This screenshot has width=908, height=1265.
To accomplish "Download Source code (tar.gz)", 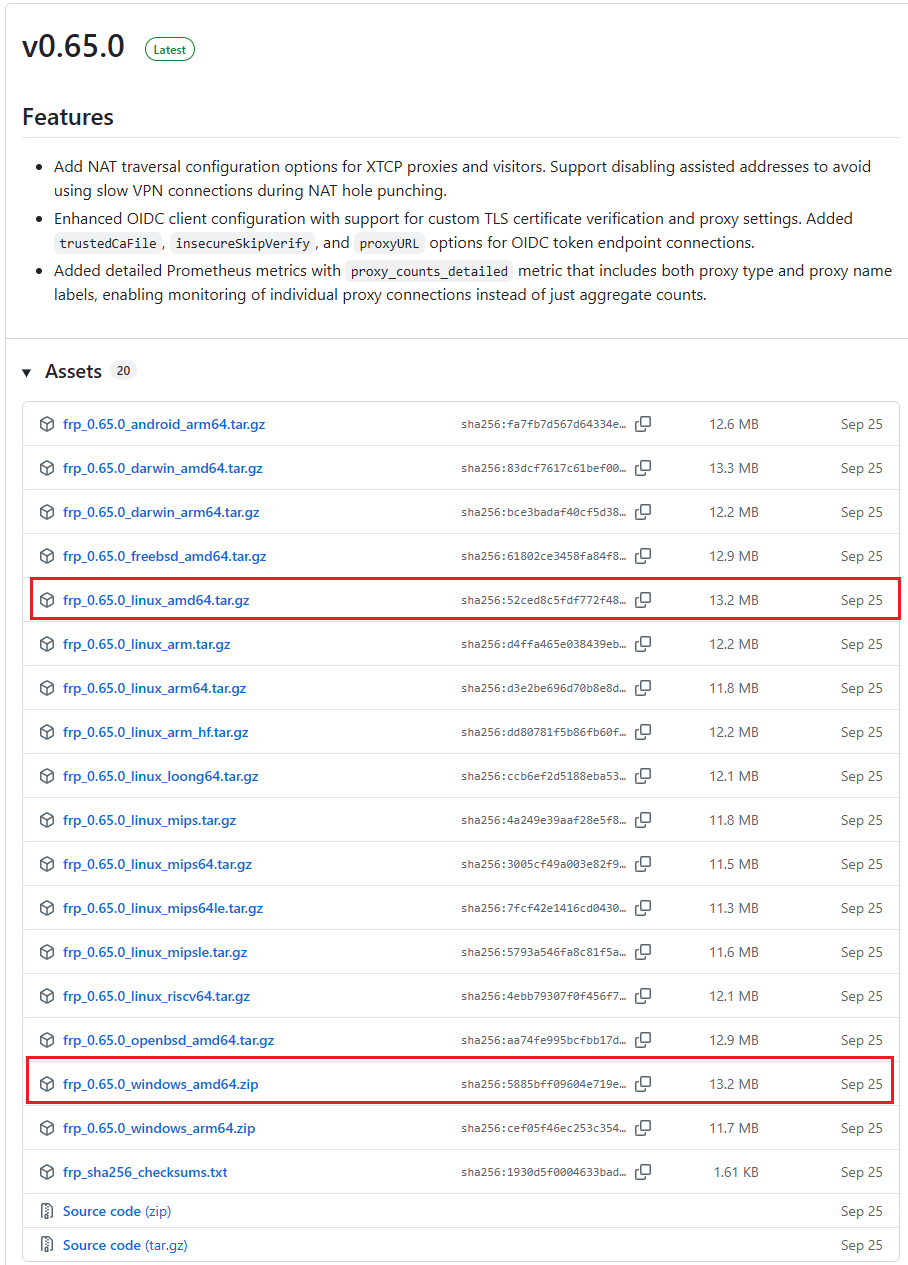I will 125,1245.
